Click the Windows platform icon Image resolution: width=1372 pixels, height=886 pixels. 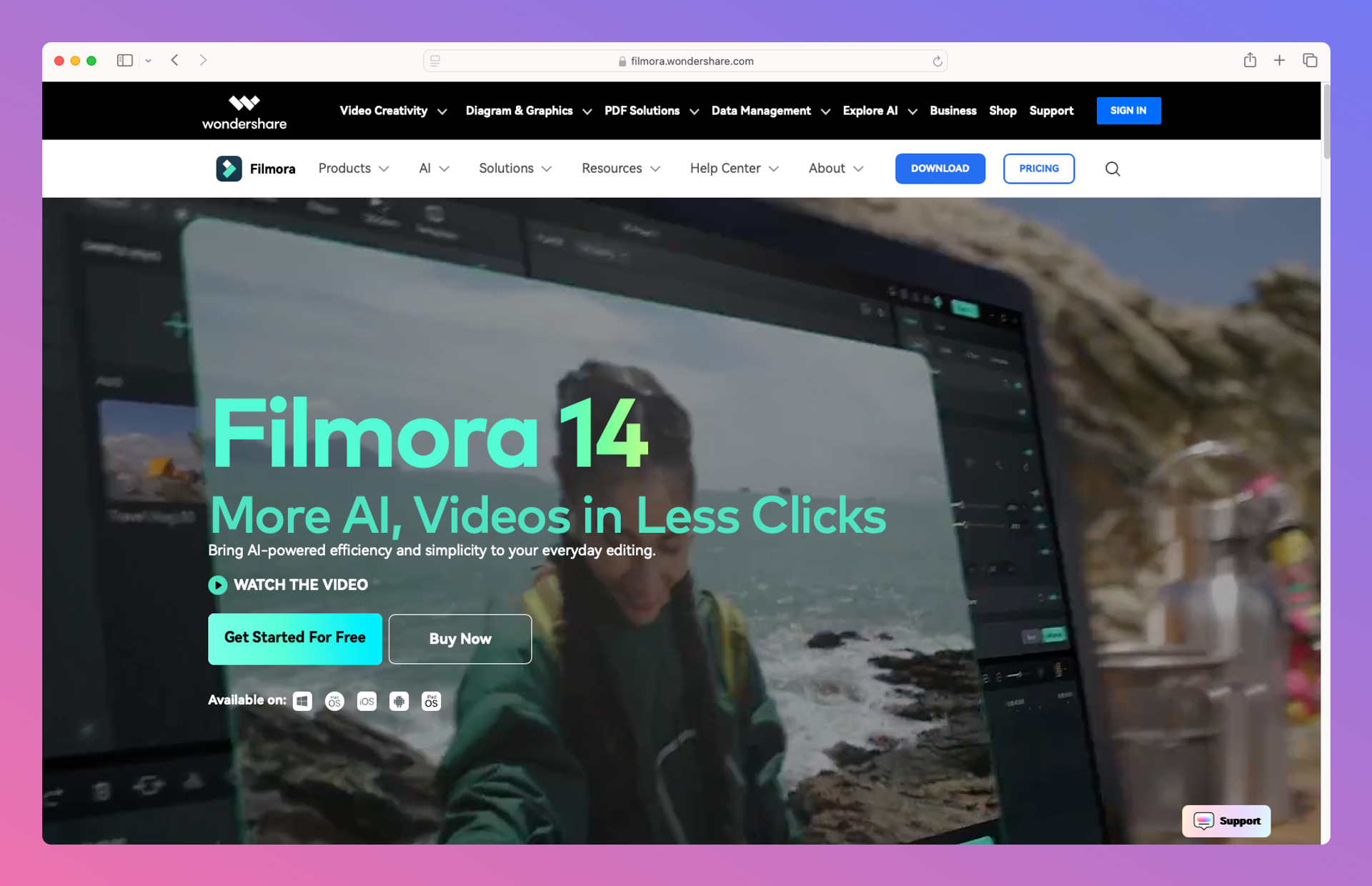[302, 701]
